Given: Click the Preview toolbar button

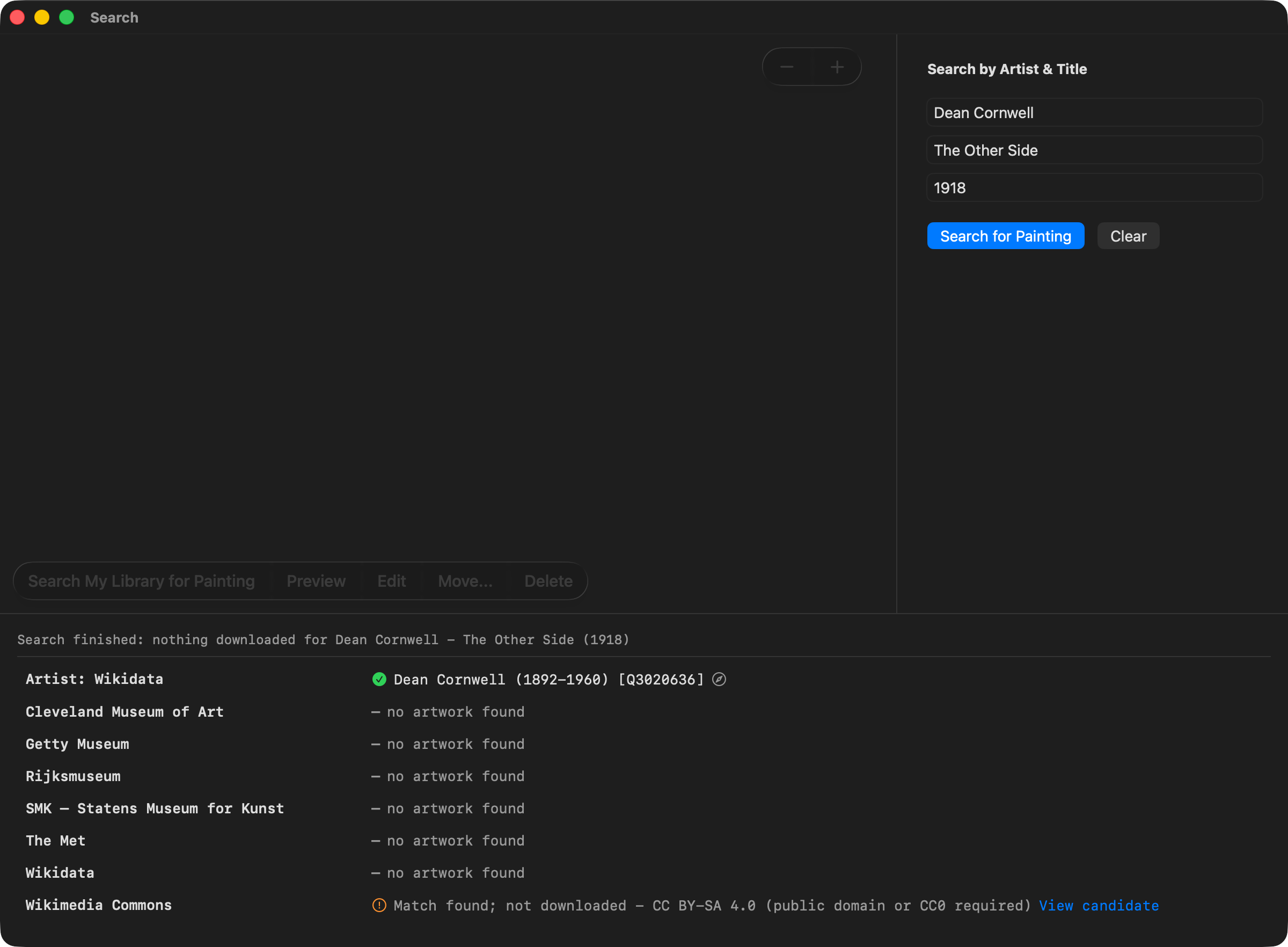Looking at the screenshot, I should (x=316, y=581).
